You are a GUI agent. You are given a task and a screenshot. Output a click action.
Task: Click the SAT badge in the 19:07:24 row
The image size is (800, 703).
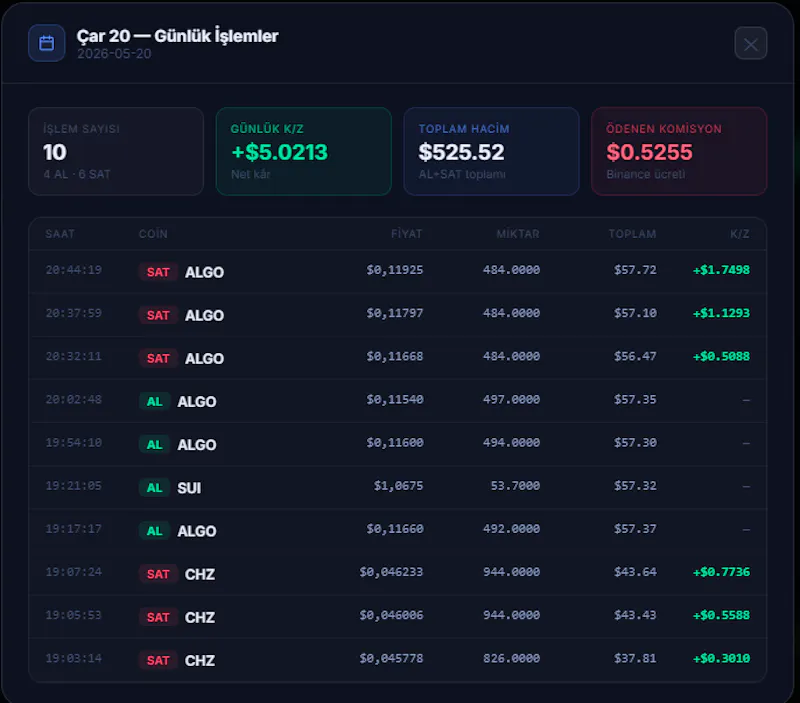(158, 574)
